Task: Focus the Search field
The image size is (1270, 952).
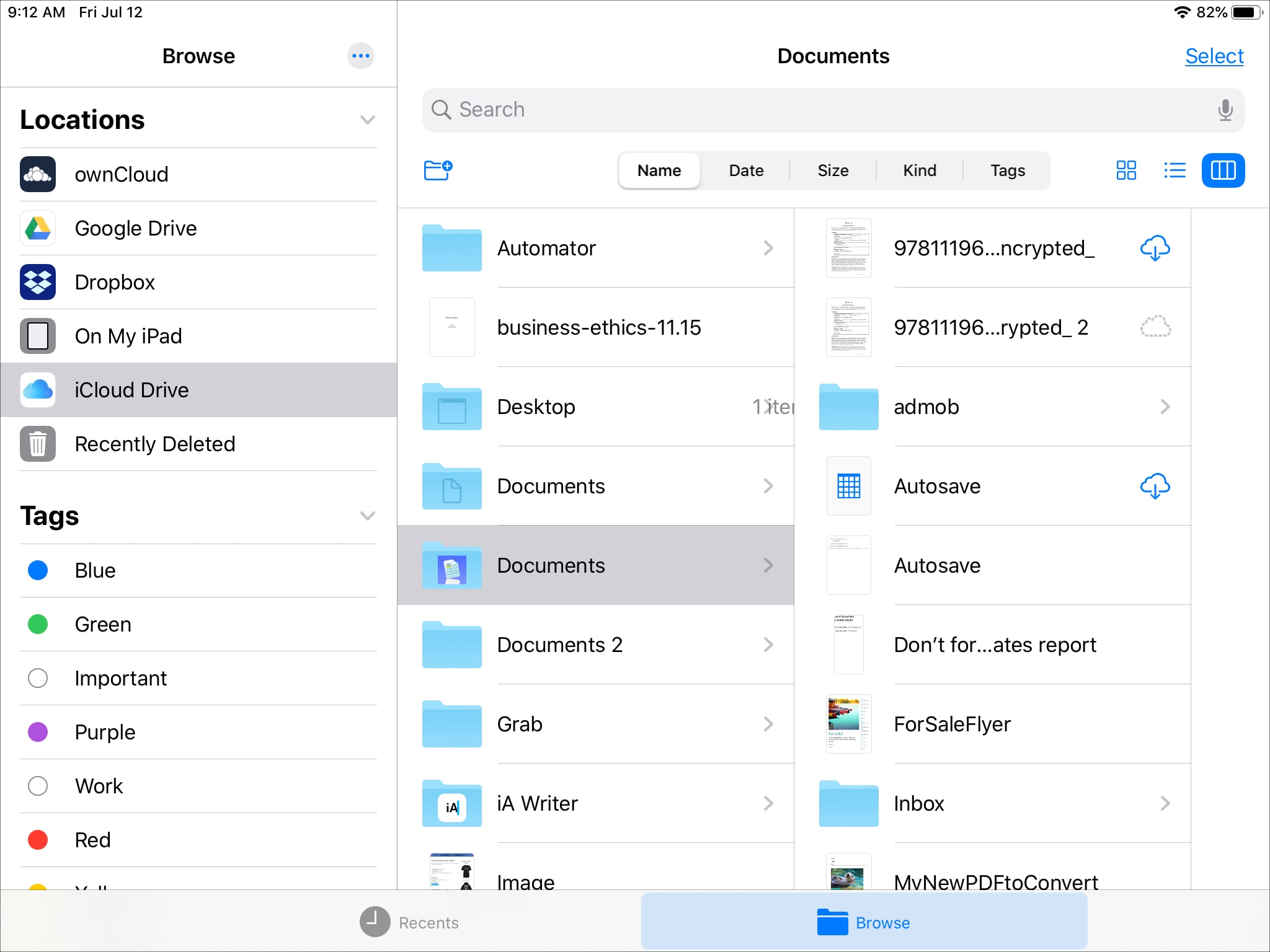Action: (833, 110)
